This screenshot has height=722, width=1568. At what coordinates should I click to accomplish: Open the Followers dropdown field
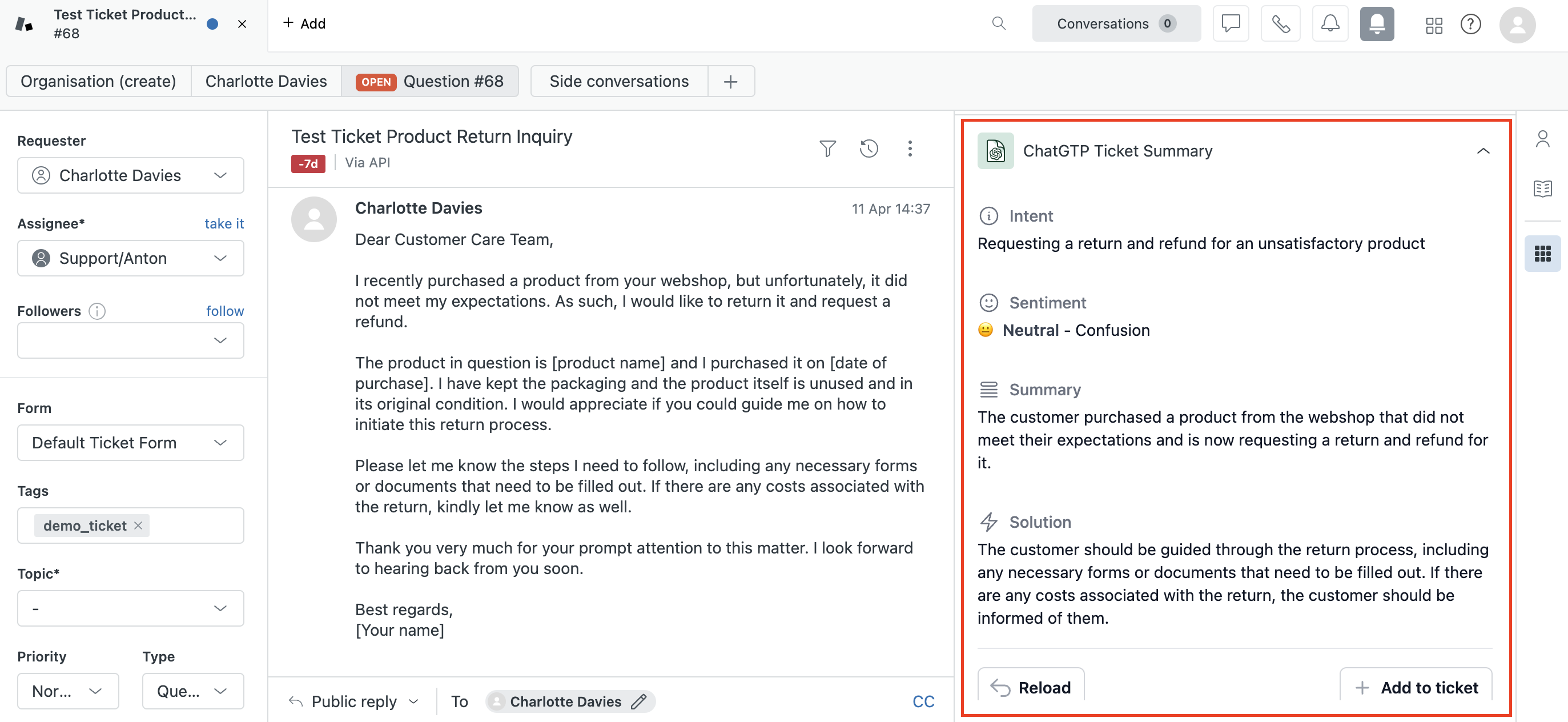point(130,340)
